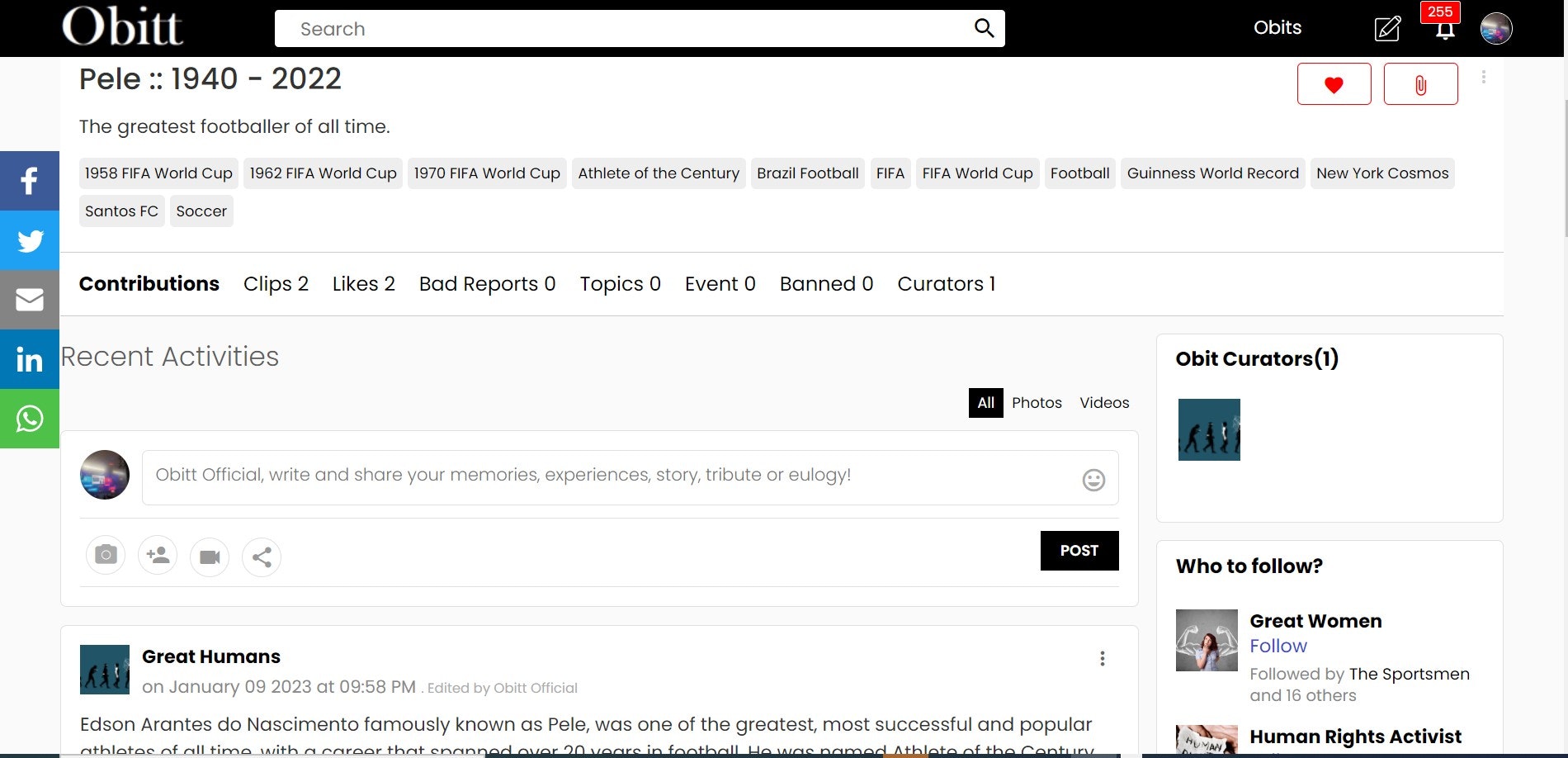The image size is (1568, 758).
Task: Open the Santos FC tag
Action: 122,211
